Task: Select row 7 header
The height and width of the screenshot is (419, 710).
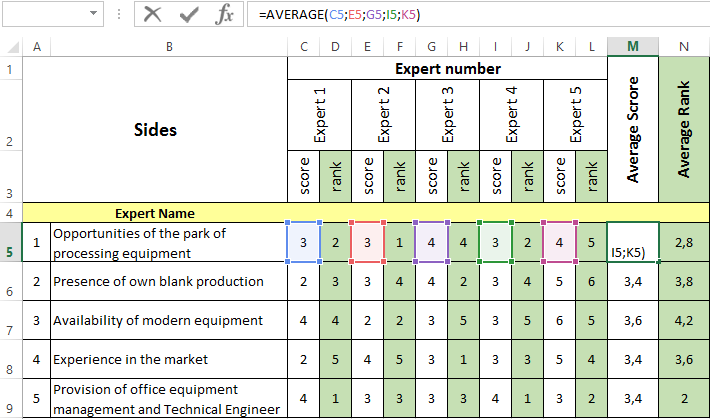Action: tap(10, 320)
